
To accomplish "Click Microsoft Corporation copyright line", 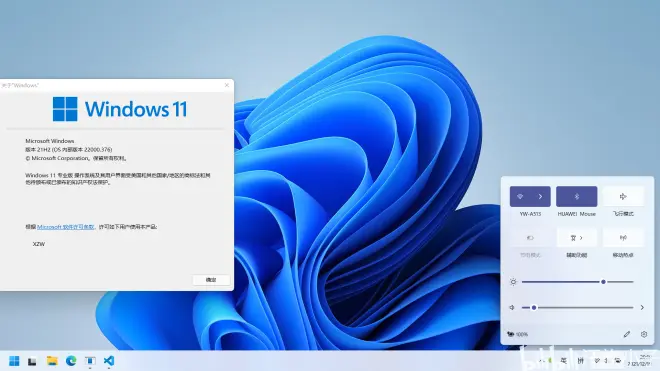I will 76,158.
